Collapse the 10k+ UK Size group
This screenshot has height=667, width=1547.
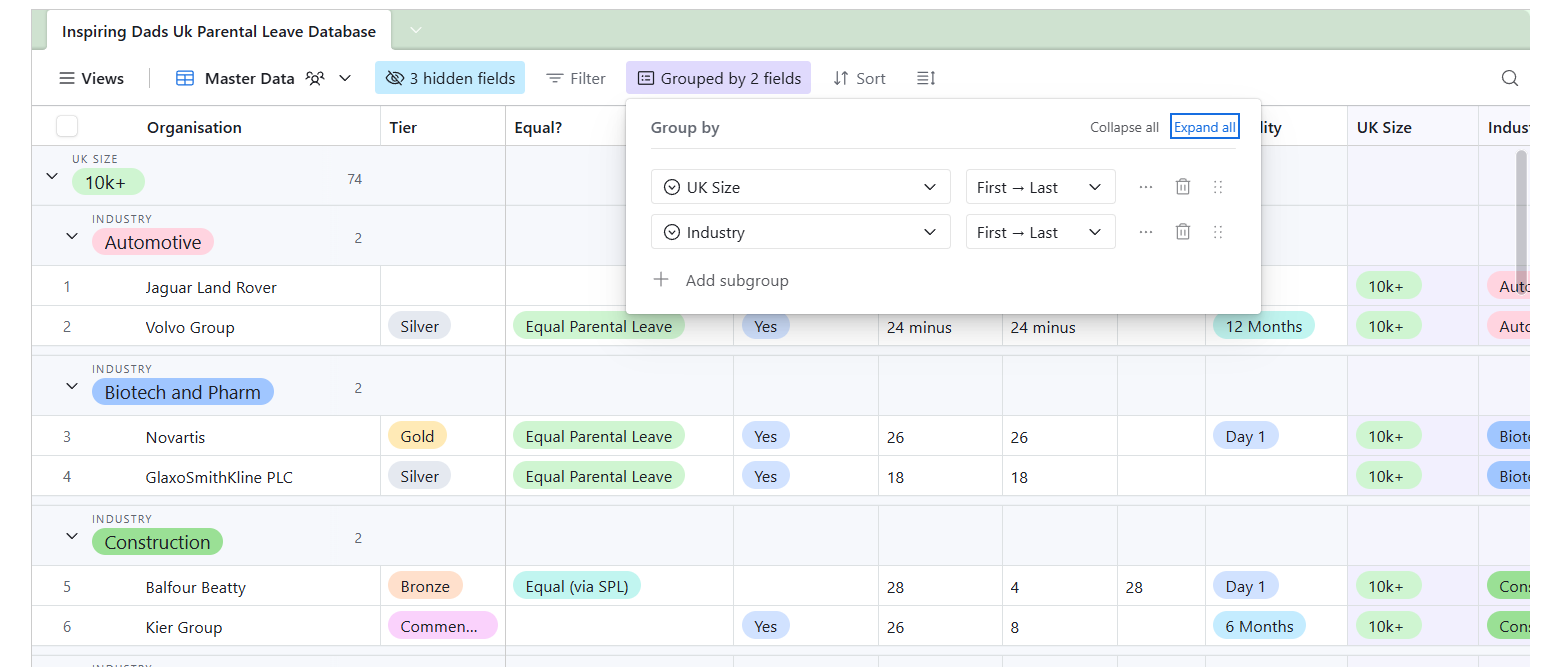[52, 176]
